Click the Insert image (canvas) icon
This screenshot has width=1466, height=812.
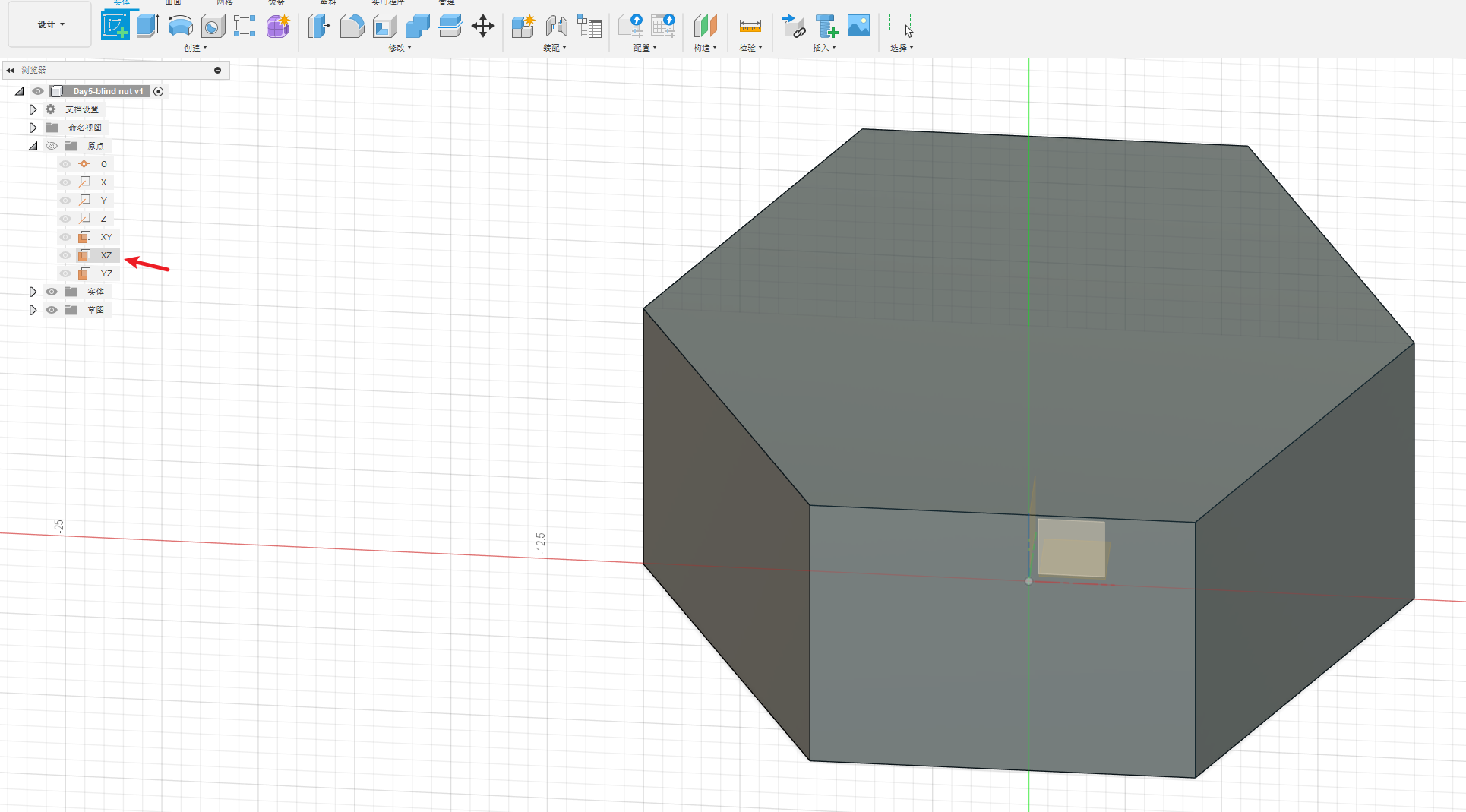coord(858,26)
